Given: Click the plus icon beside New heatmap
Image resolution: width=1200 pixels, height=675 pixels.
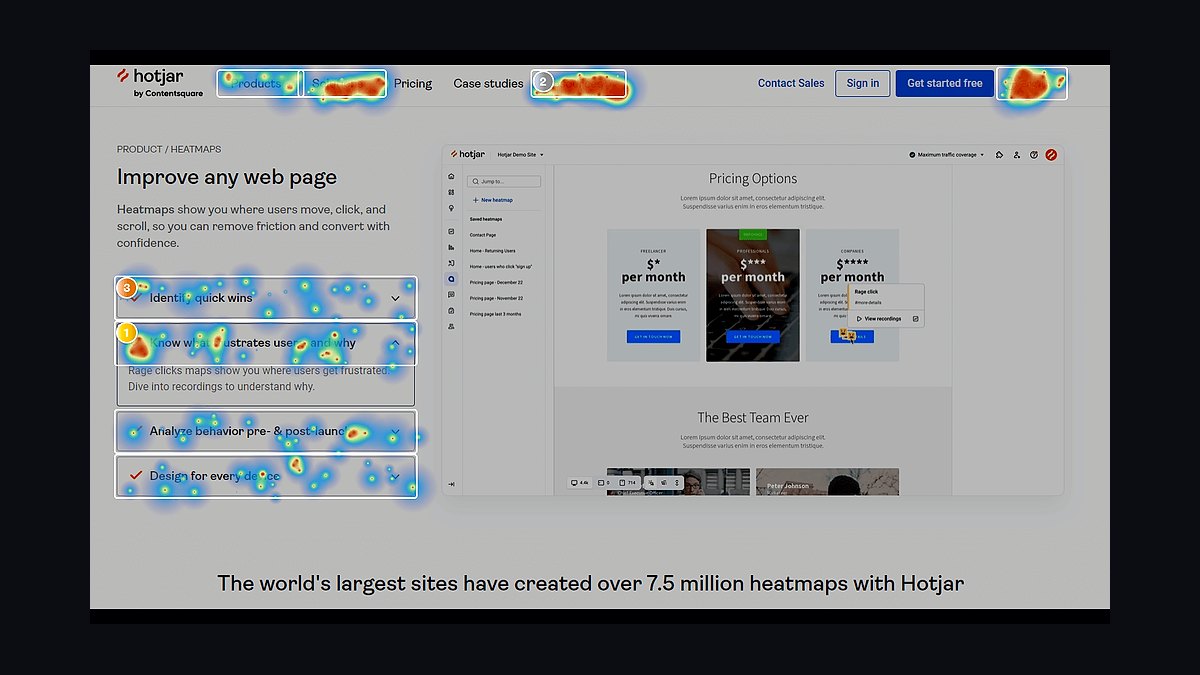Looking at the screenshot, I should pos(475,200).
